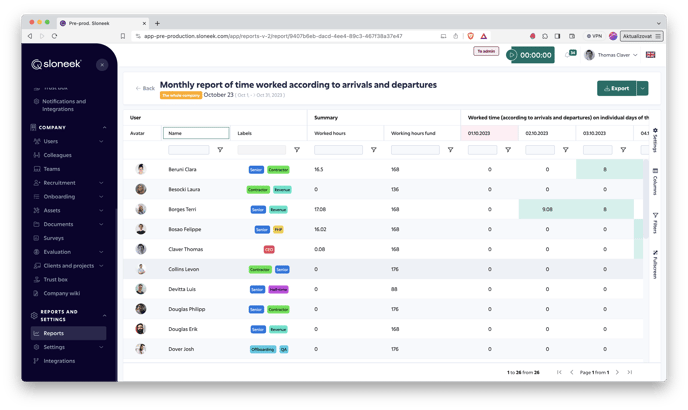Go to next page of table

click(x=617, y=372)
